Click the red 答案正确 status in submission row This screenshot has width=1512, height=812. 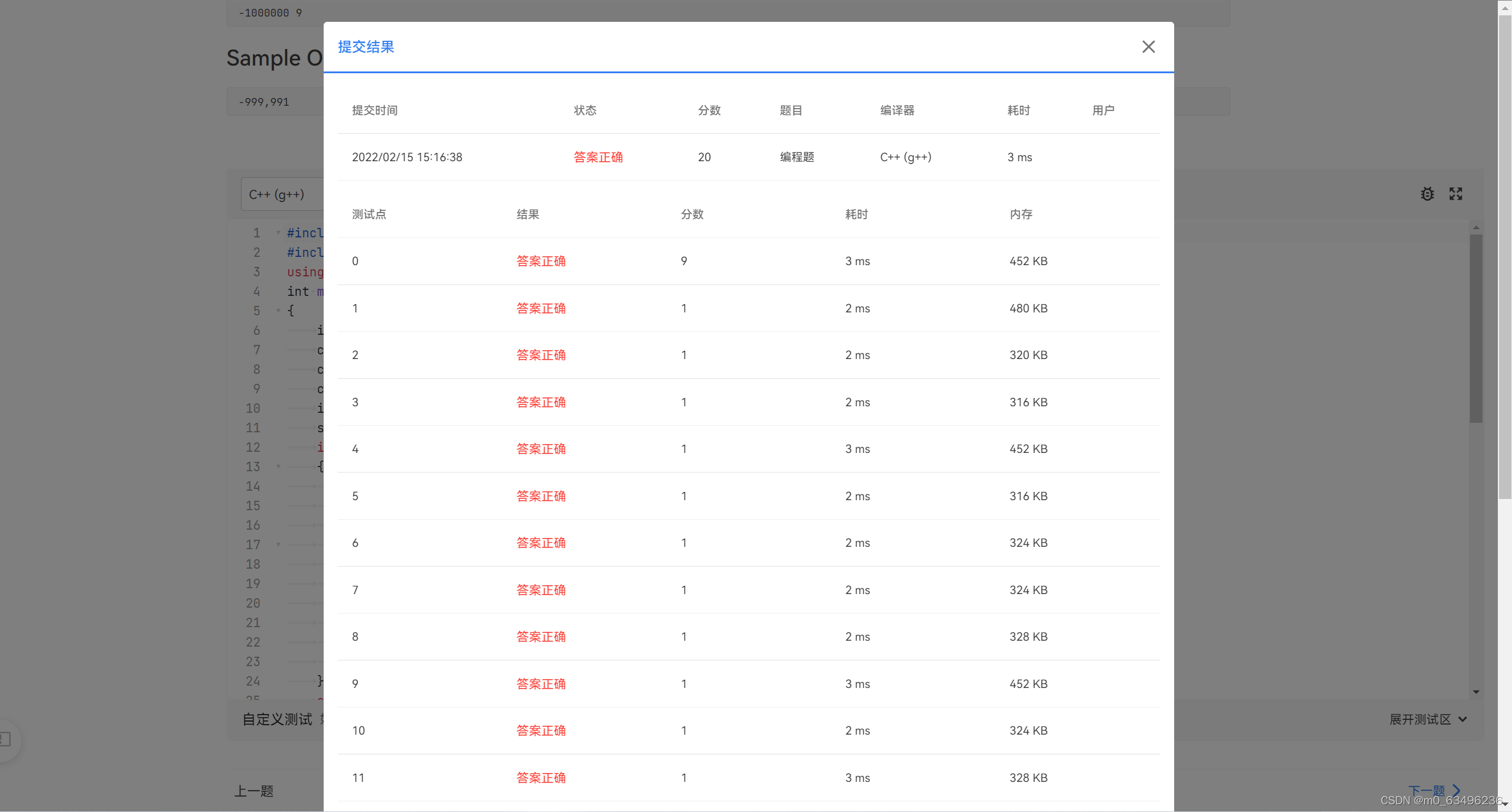(598, 157)
